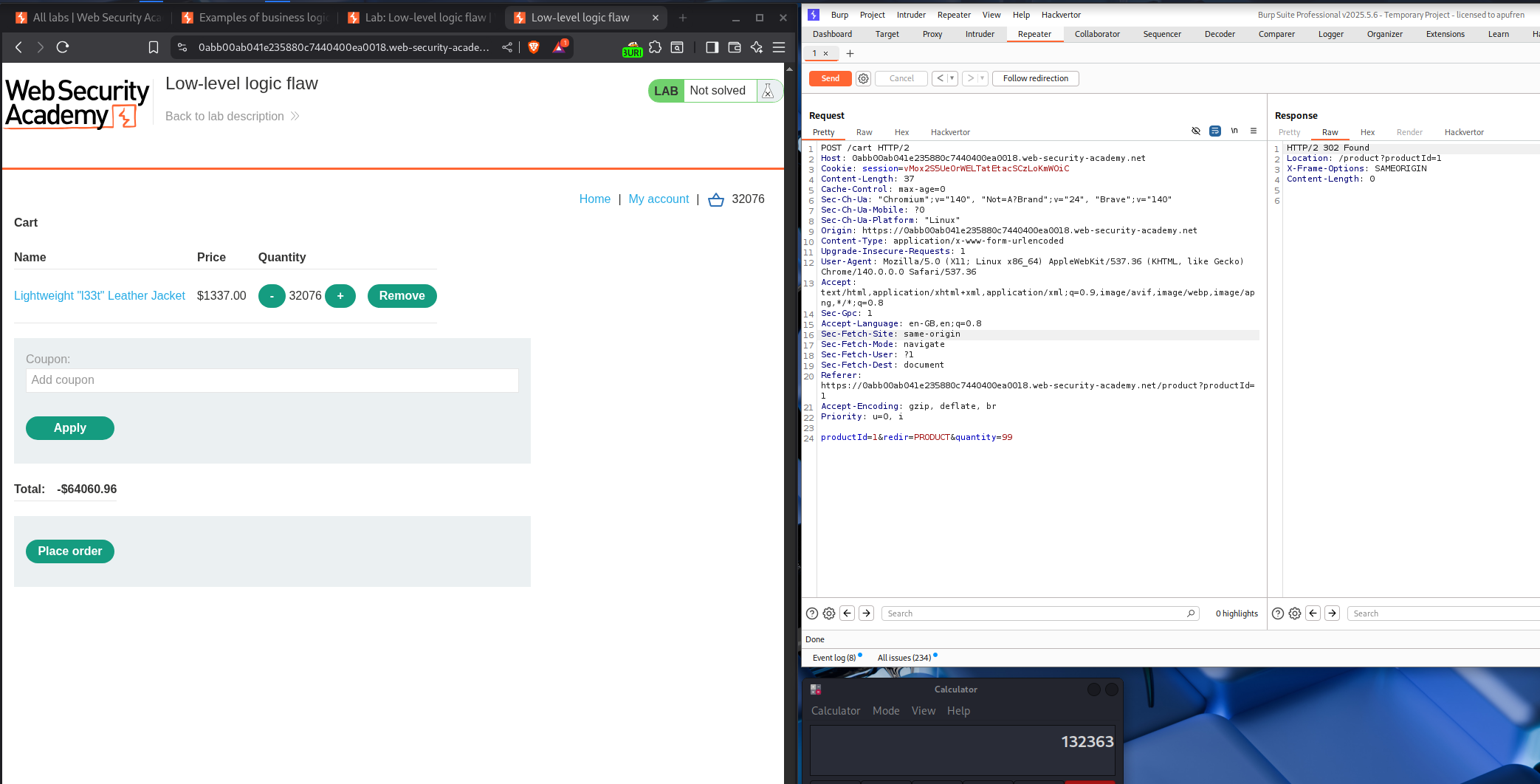Click the Brave Shields lion icon
Viewport: 1540px width, 784px height.
click(x=534, y=47)
